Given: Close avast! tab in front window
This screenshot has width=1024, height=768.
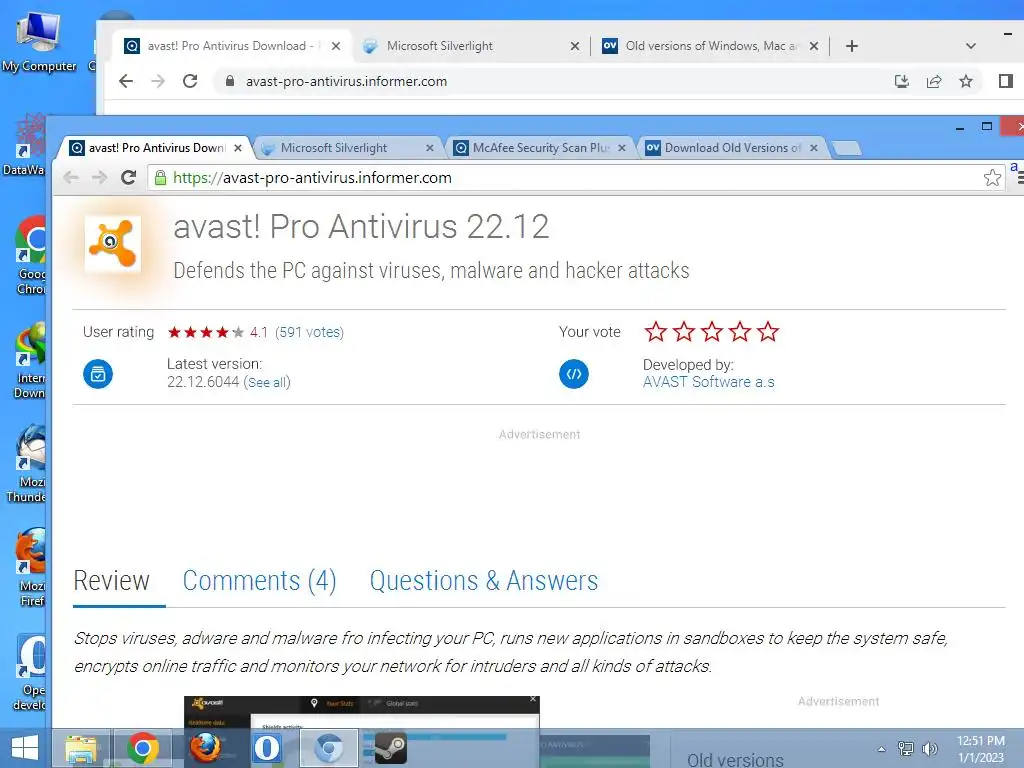Looking at the screenshot, I should click(x=238, y=148).
